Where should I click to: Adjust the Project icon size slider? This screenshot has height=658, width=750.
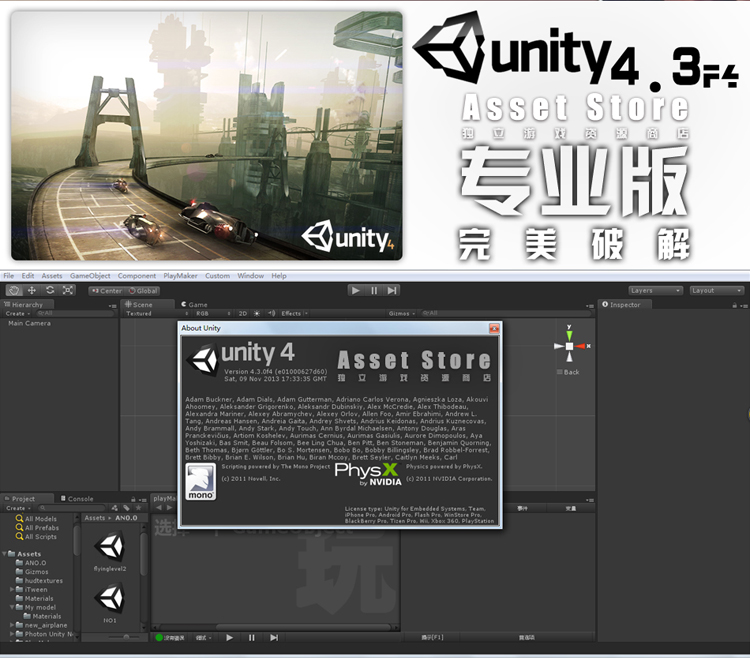coord(125,637)
